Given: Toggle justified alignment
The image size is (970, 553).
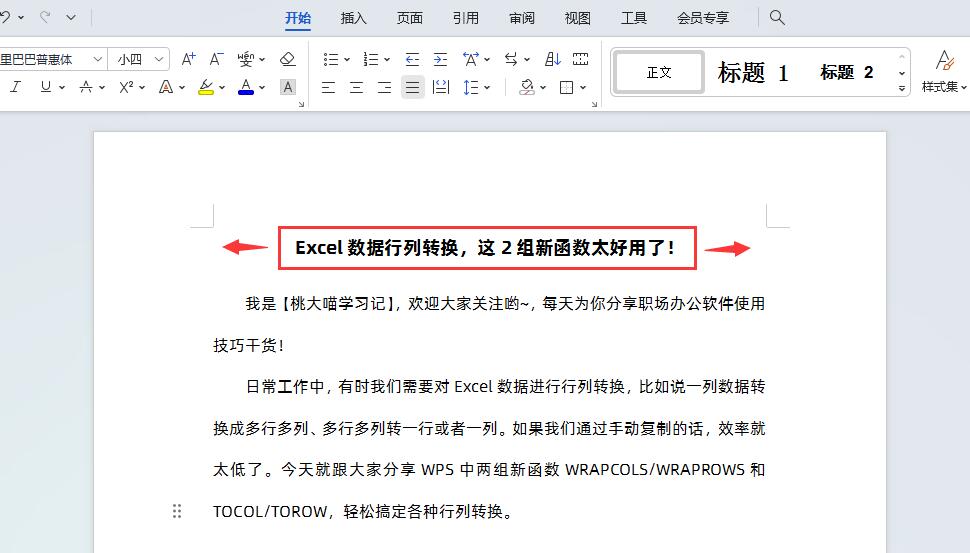Looking at the screenshot, I should coord(413,87).
